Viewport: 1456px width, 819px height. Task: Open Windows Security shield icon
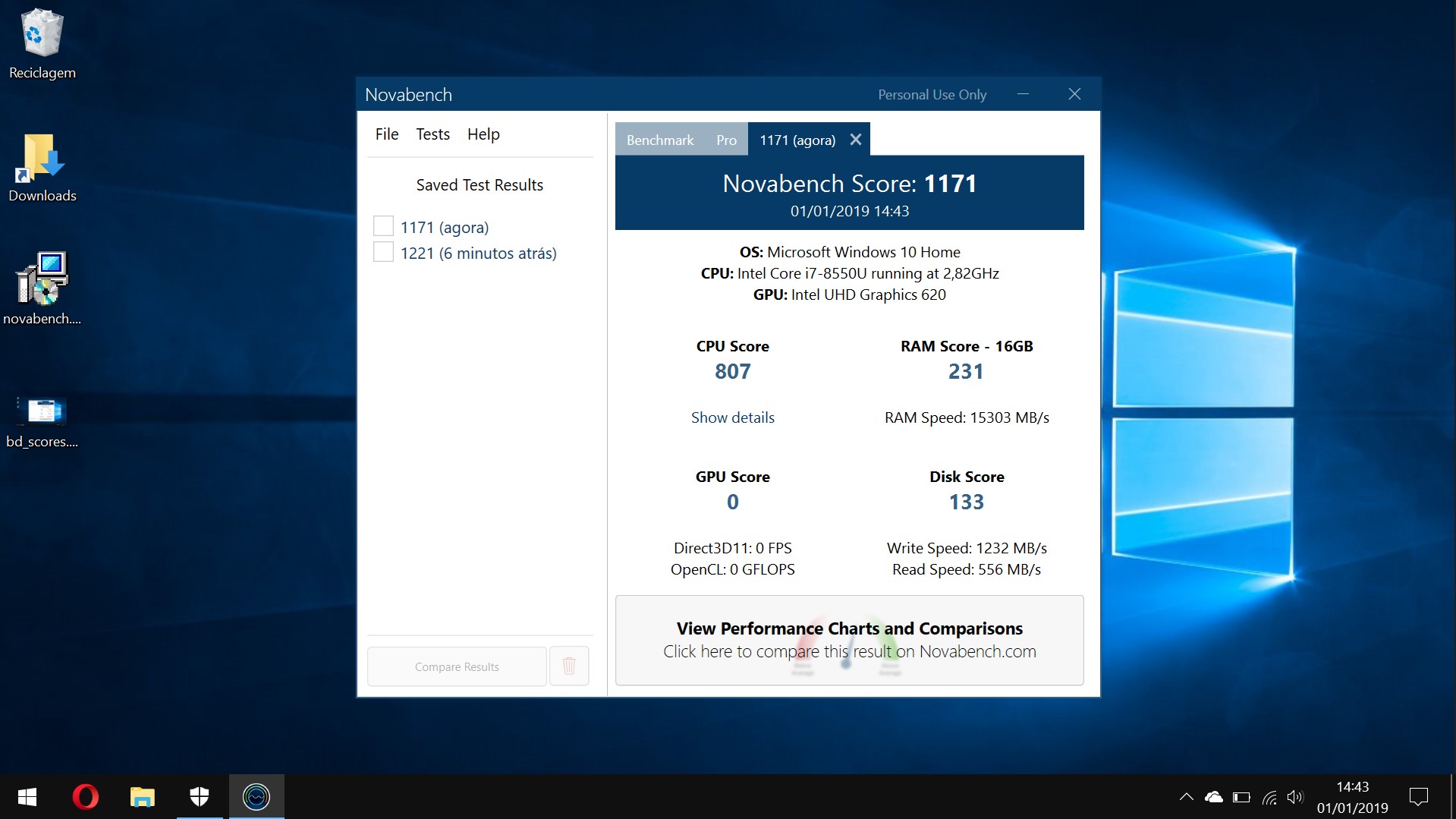pos(200,796)
